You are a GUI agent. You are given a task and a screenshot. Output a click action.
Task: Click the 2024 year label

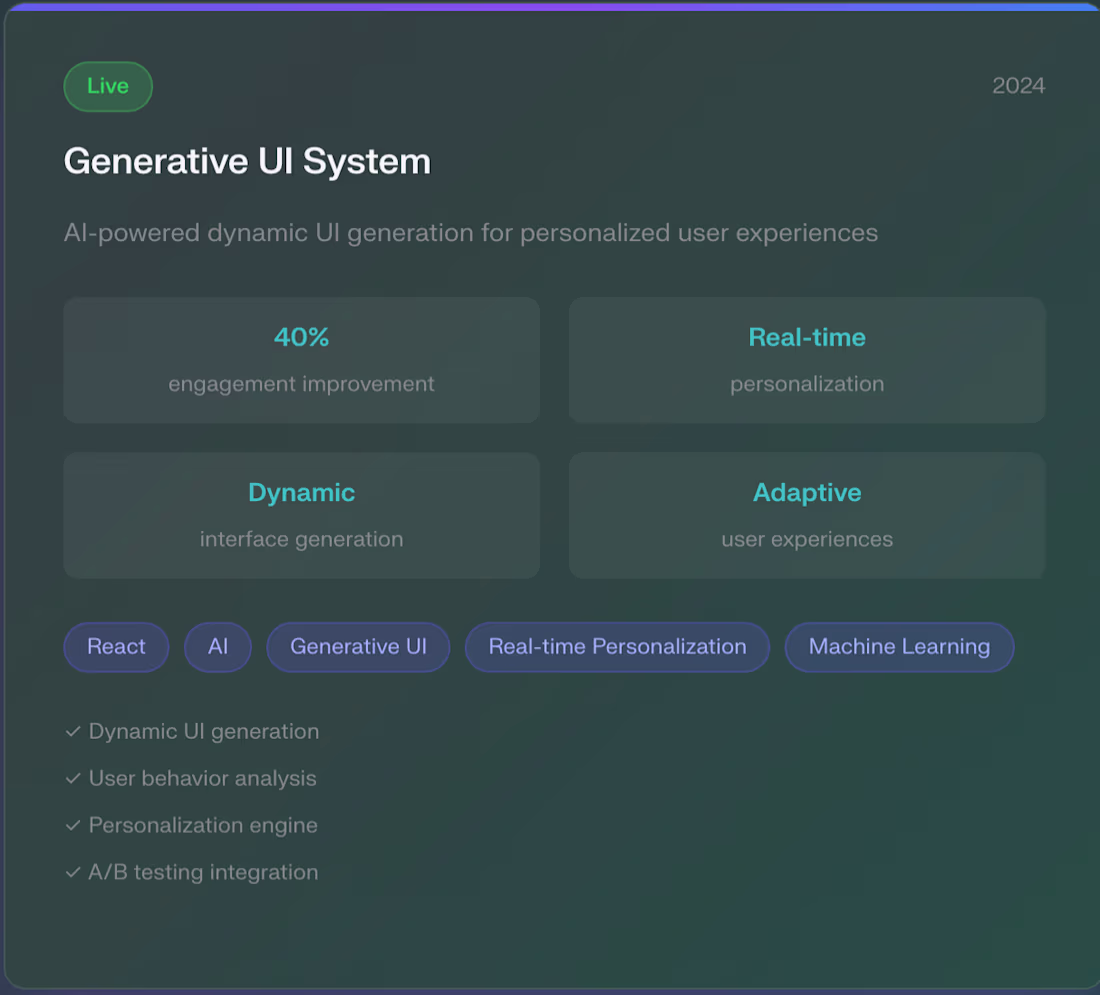click(1019, 86)
